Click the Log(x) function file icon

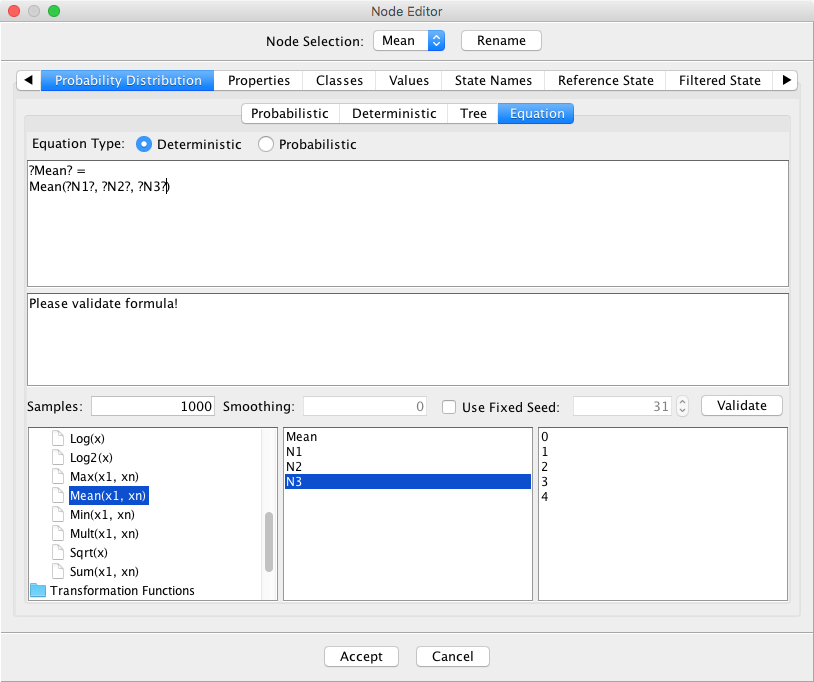(58, 439)
